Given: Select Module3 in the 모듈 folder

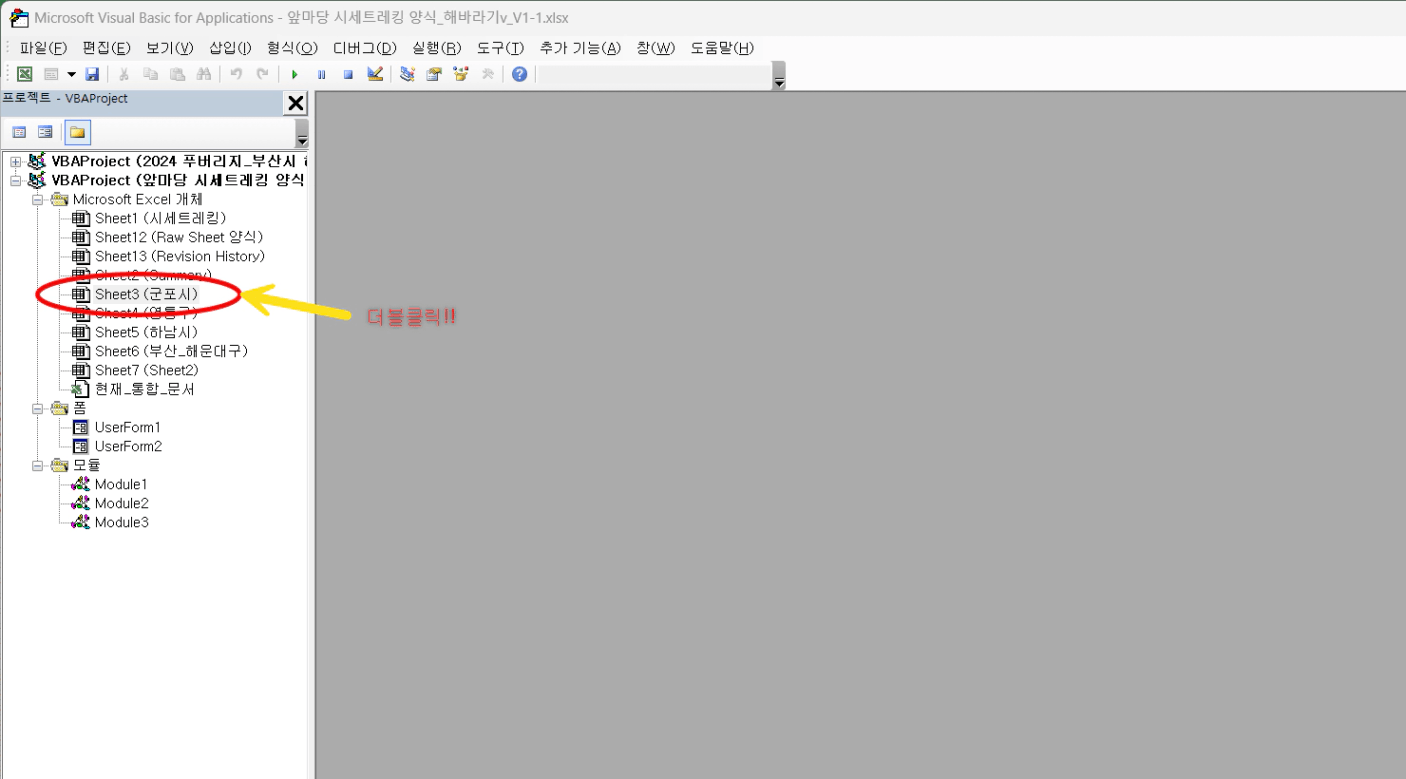Looking at the screenshot, I should point(122,523).
